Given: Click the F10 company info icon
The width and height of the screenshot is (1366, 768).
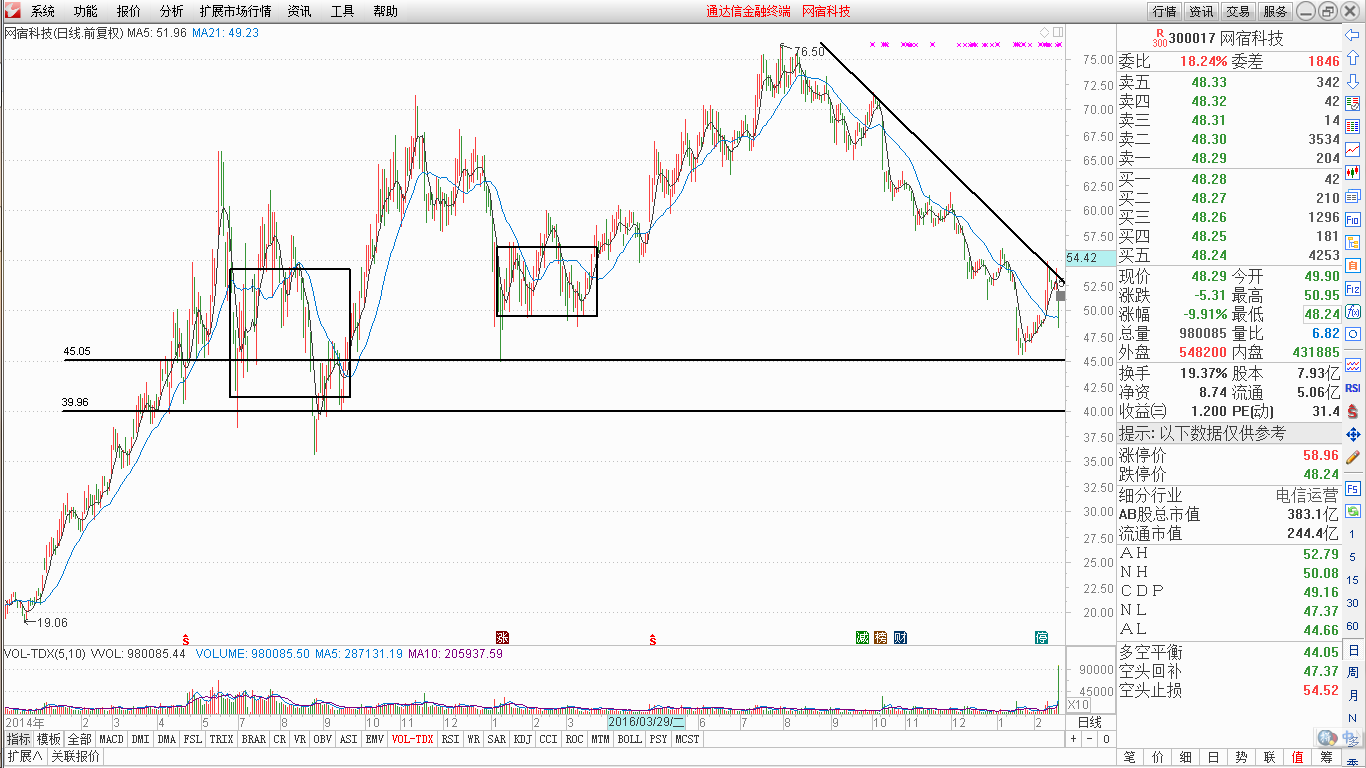Looking at the screenshot, I should [1353, 219].
